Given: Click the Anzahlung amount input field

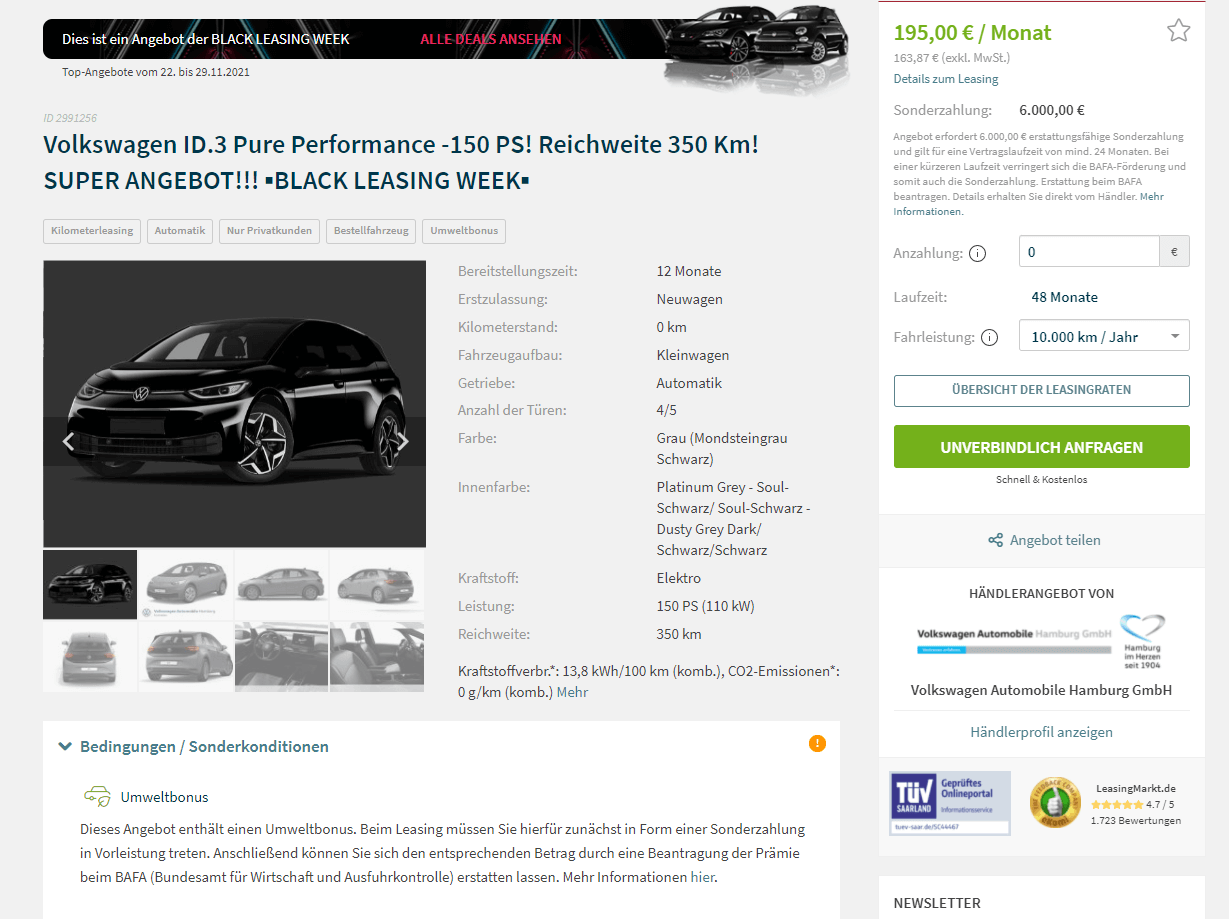Looking at the screenshot, I should (1089, 252).
